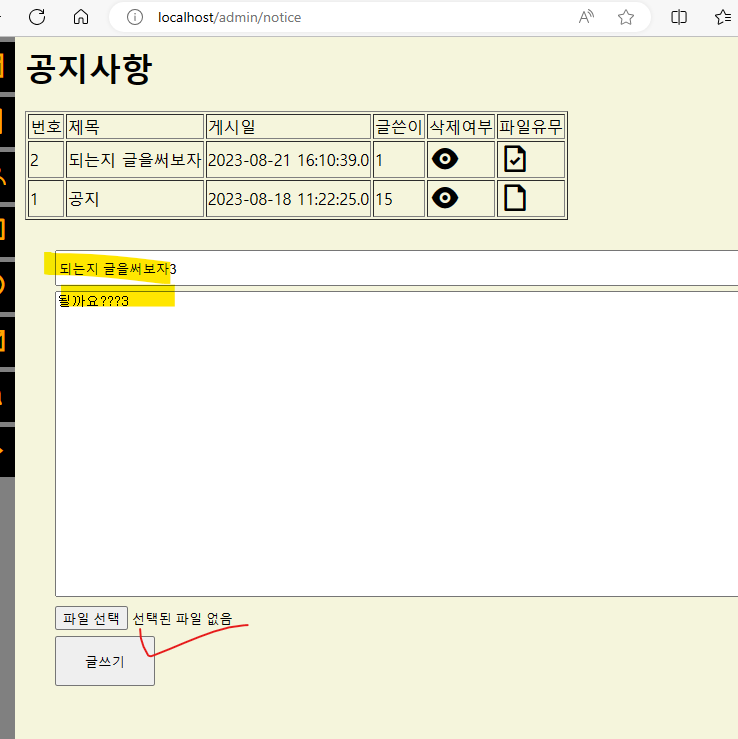Click the address bar URL localhost/admin/notice
Image resolution: width=738 pixels, height=739 pixels.
click(x=230, y=17)
